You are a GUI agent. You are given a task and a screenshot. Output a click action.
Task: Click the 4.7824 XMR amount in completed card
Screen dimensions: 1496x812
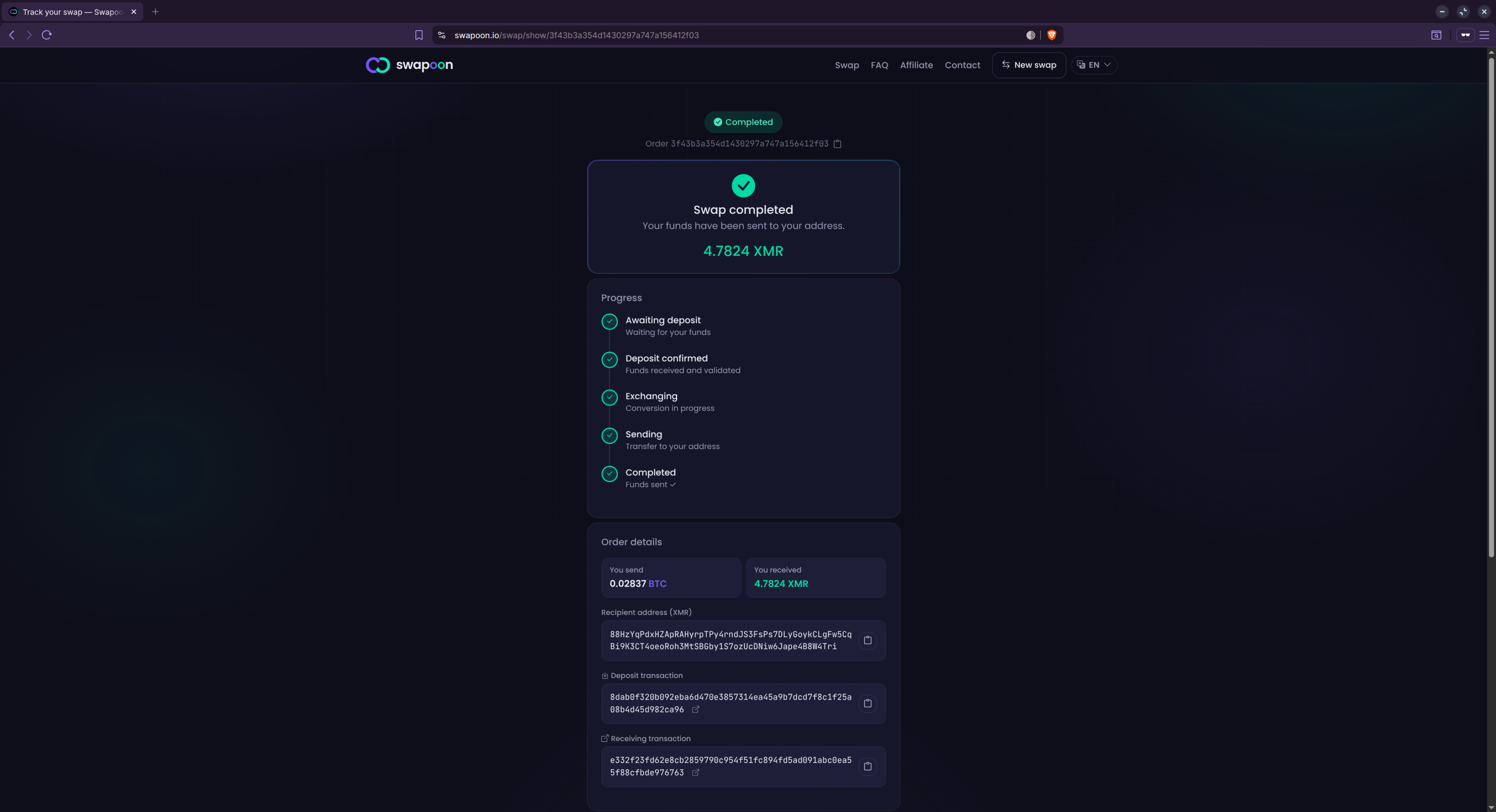743,251
